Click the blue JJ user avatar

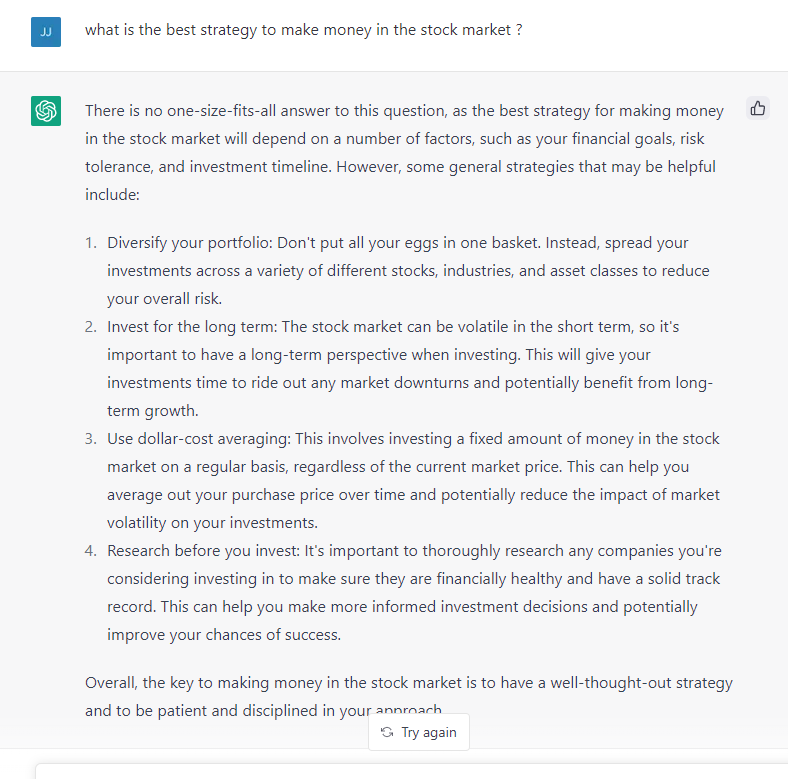point(46,31)
